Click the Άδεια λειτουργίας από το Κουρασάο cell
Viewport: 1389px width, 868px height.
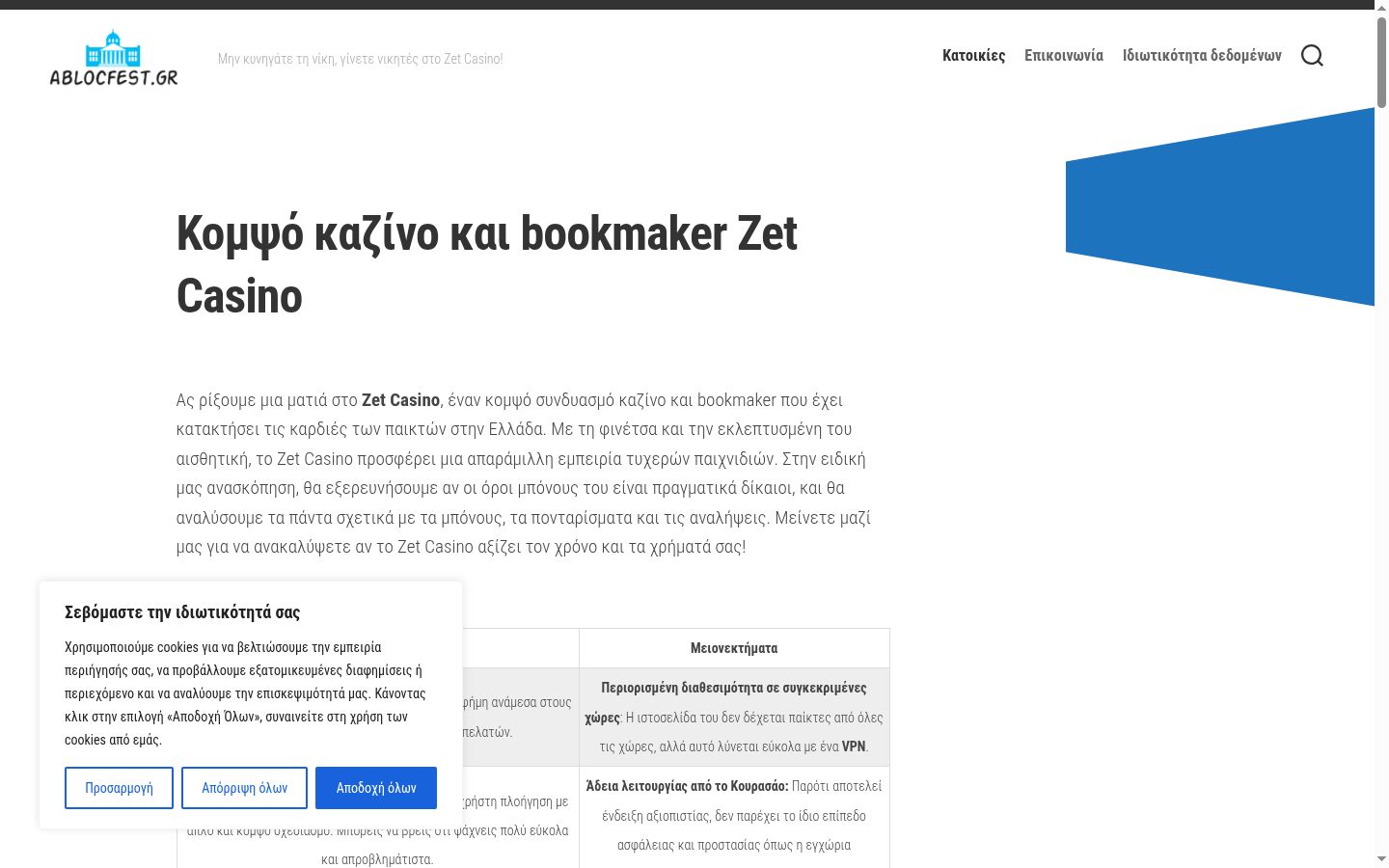click(734, 817)
